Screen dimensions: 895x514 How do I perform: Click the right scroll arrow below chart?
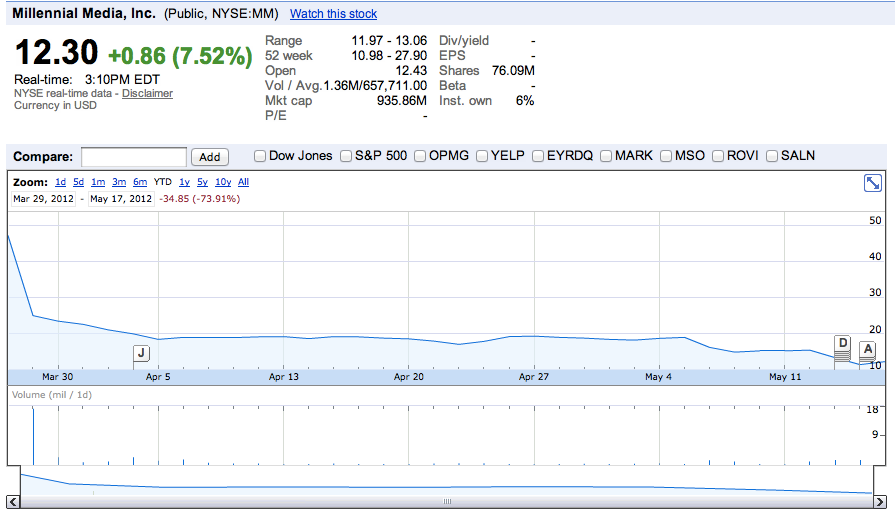click(x=879, y=502)
